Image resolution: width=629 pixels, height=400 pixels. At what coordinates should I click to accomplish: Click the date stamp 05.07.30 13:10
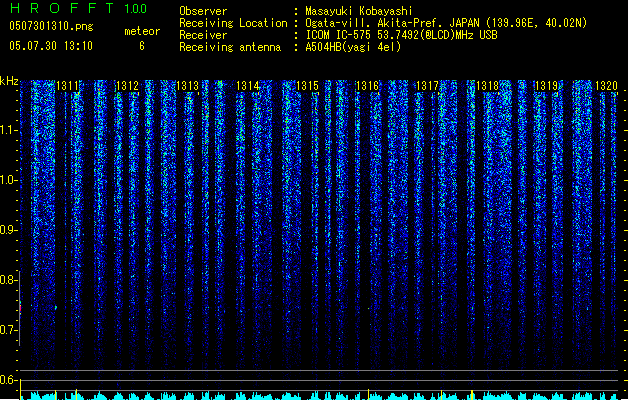coord(51,46)
